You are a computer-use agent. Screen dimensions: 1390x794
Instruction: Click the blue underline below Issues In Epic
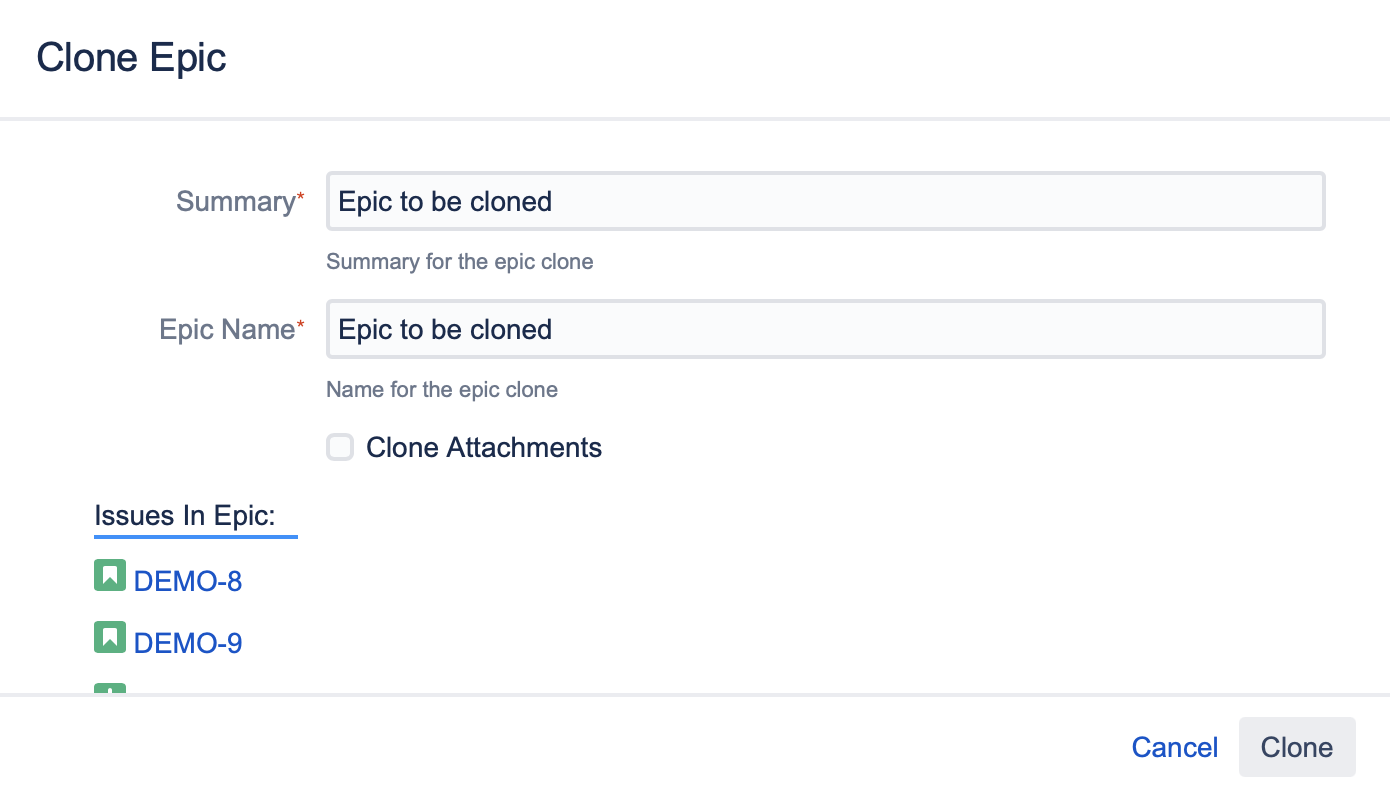pyautogui.click(x=196, y=537)
